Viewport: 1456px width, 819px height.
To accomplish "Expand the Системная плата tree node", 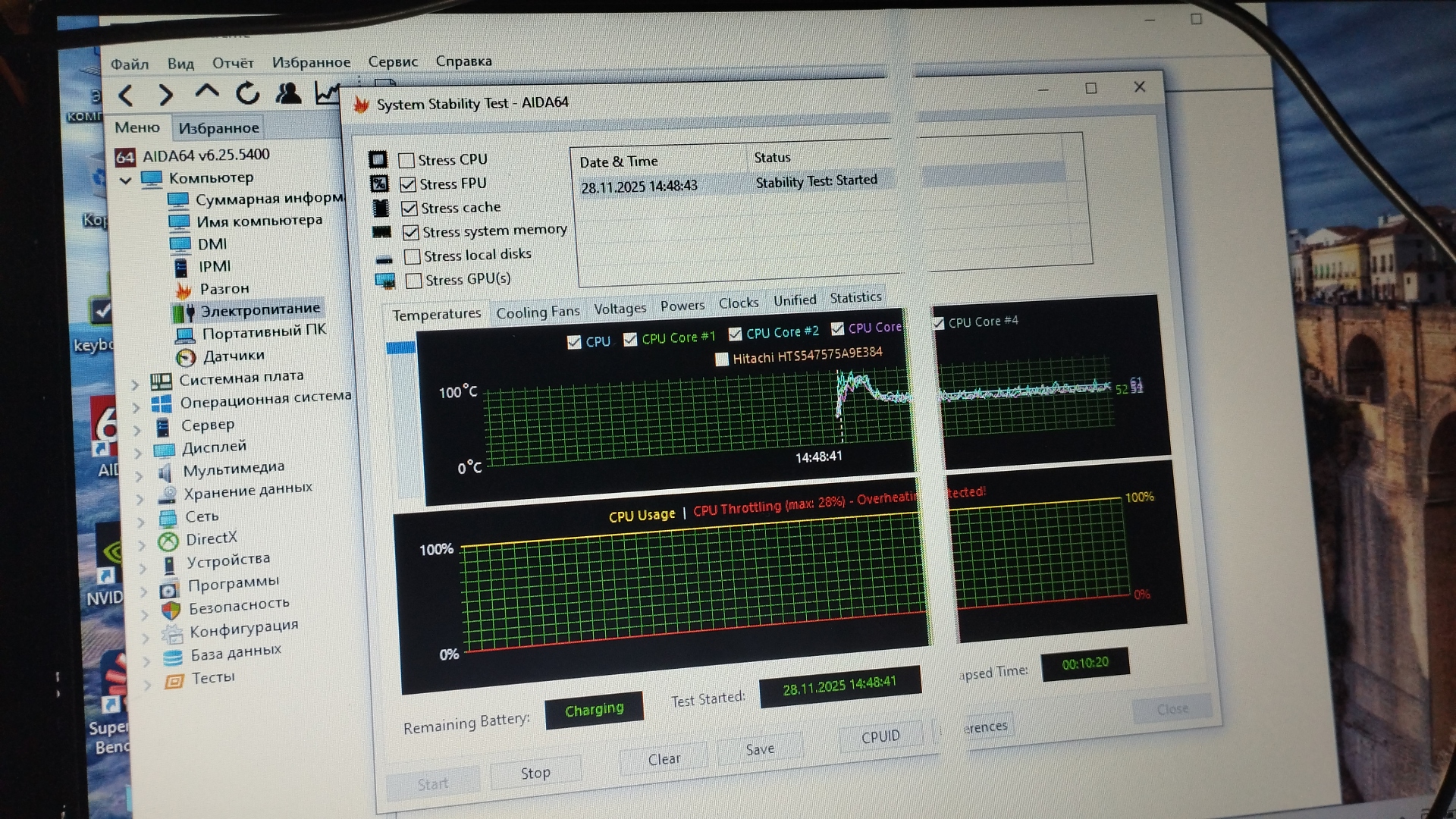I will pos(135,384).
